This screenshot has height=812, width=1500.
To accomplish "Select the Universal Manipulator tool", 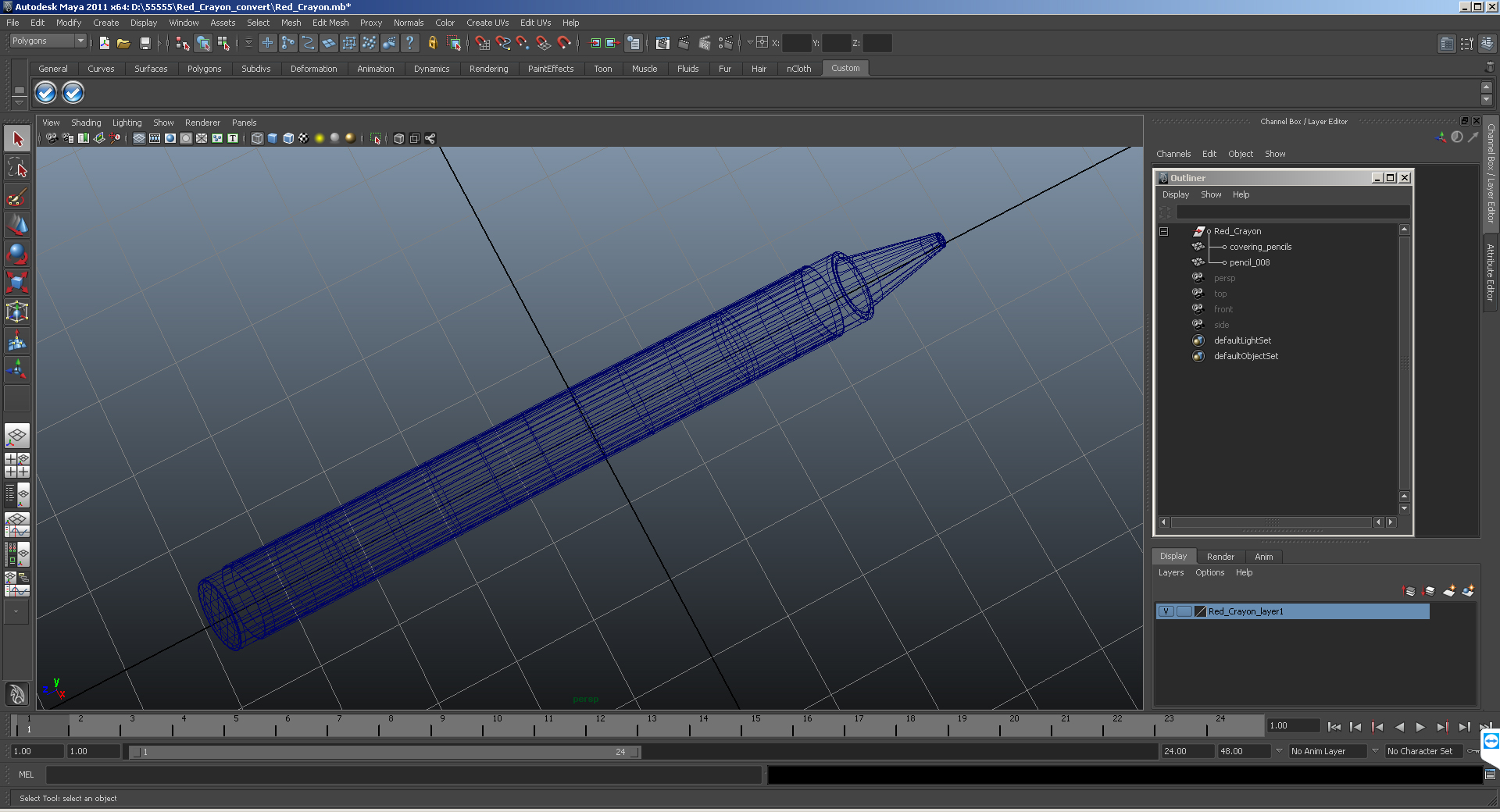I will [x=17, y=312].
